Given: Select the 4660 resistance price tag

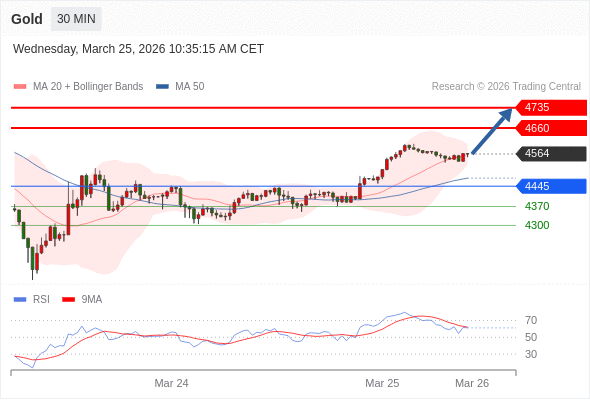Looking at the screenshot, I should (551, 128).
